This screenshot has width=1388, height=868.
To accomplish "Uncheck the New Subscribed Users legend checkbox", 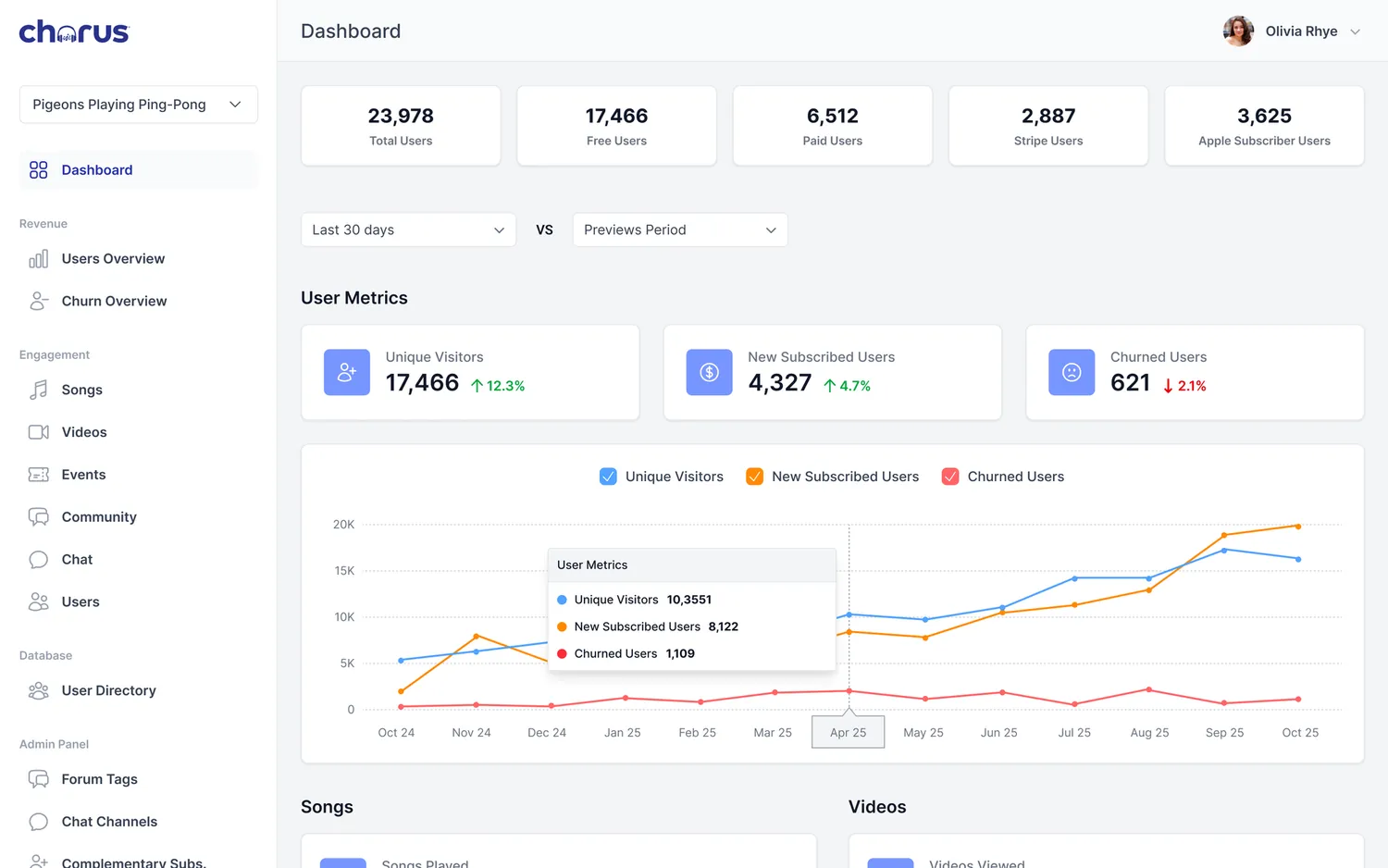I will [x=755, y=477].
